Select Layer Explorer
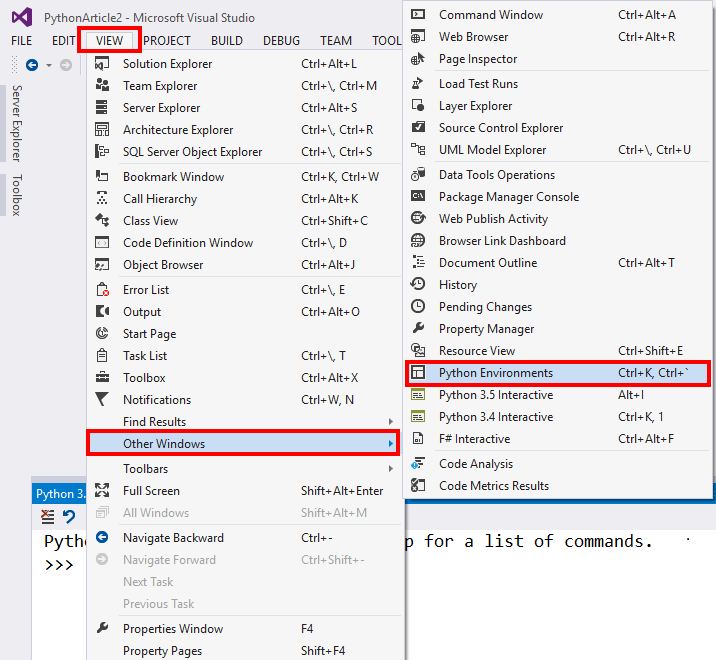This screenshot has height=660, width=716. coord(557,106)
